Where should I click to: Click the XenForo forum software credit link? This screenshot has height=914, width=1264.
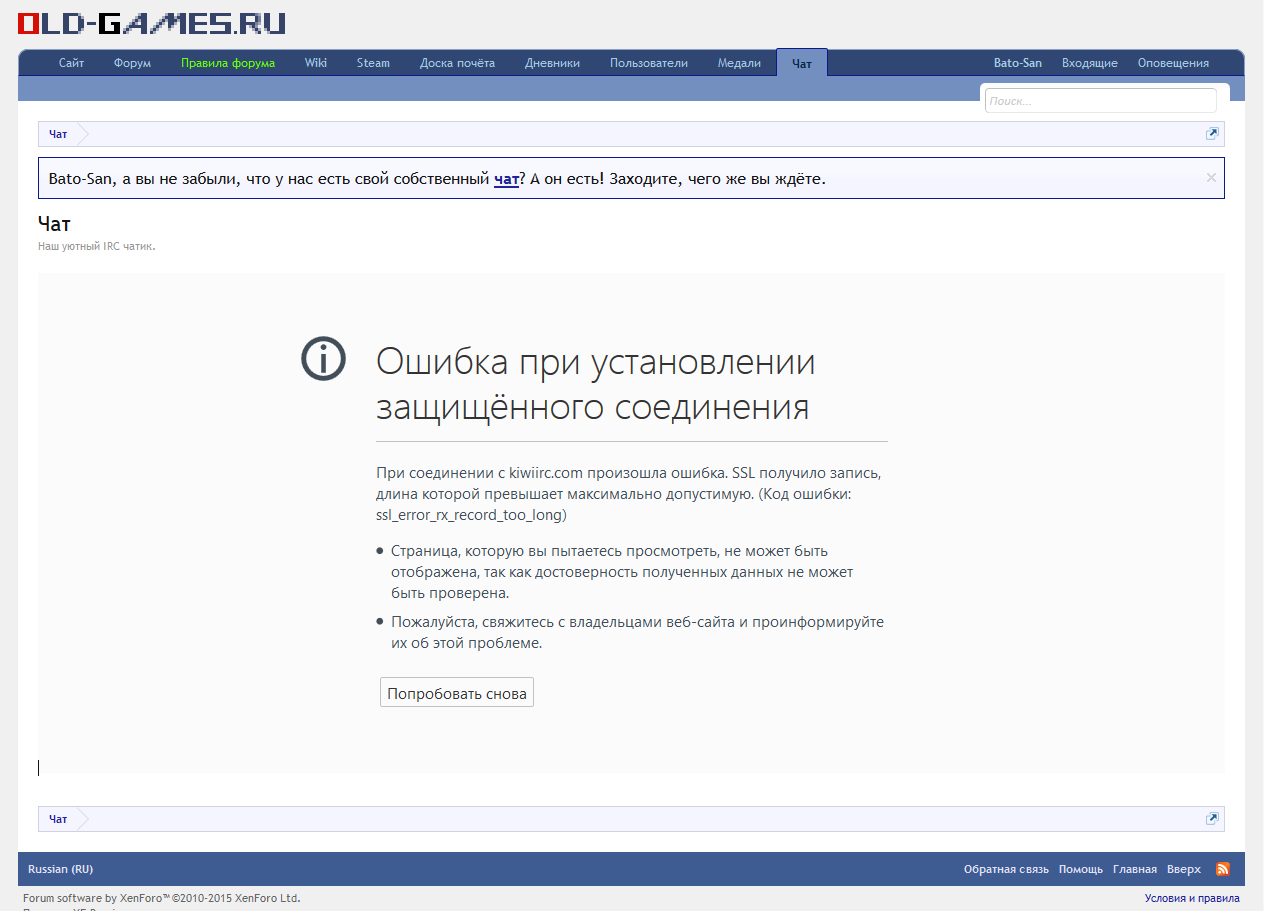[162, 898]
